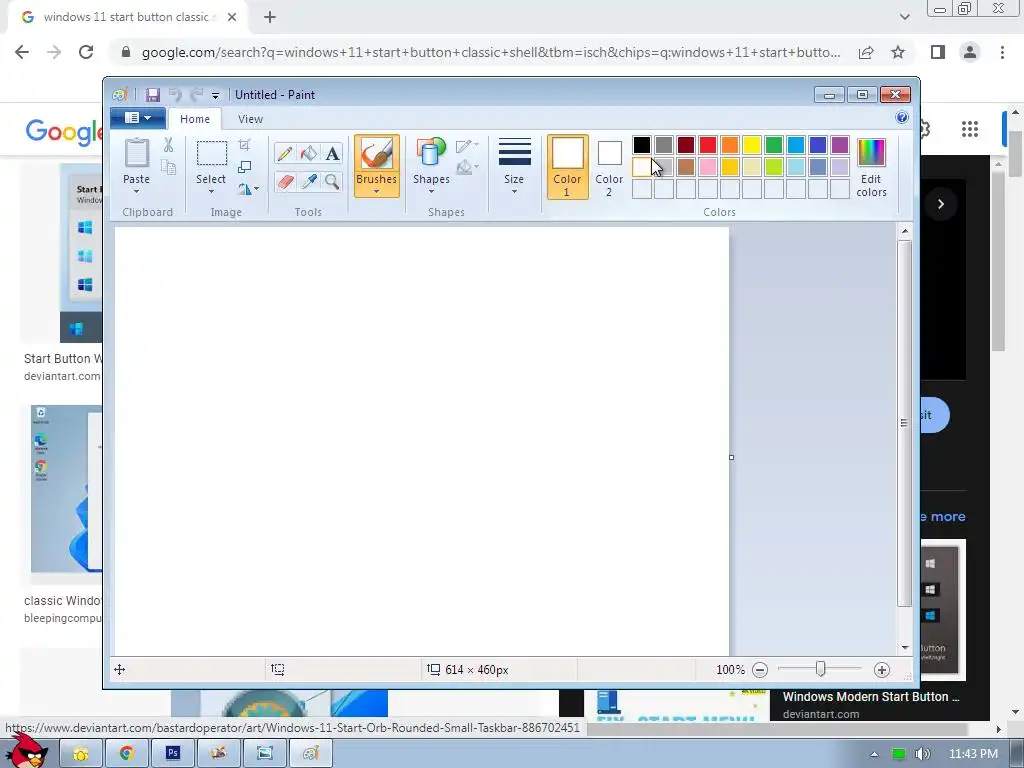Click the Redo arrow in Paint title bar
The width and height of the screenshot is (1024, 768).
(197, 95)
